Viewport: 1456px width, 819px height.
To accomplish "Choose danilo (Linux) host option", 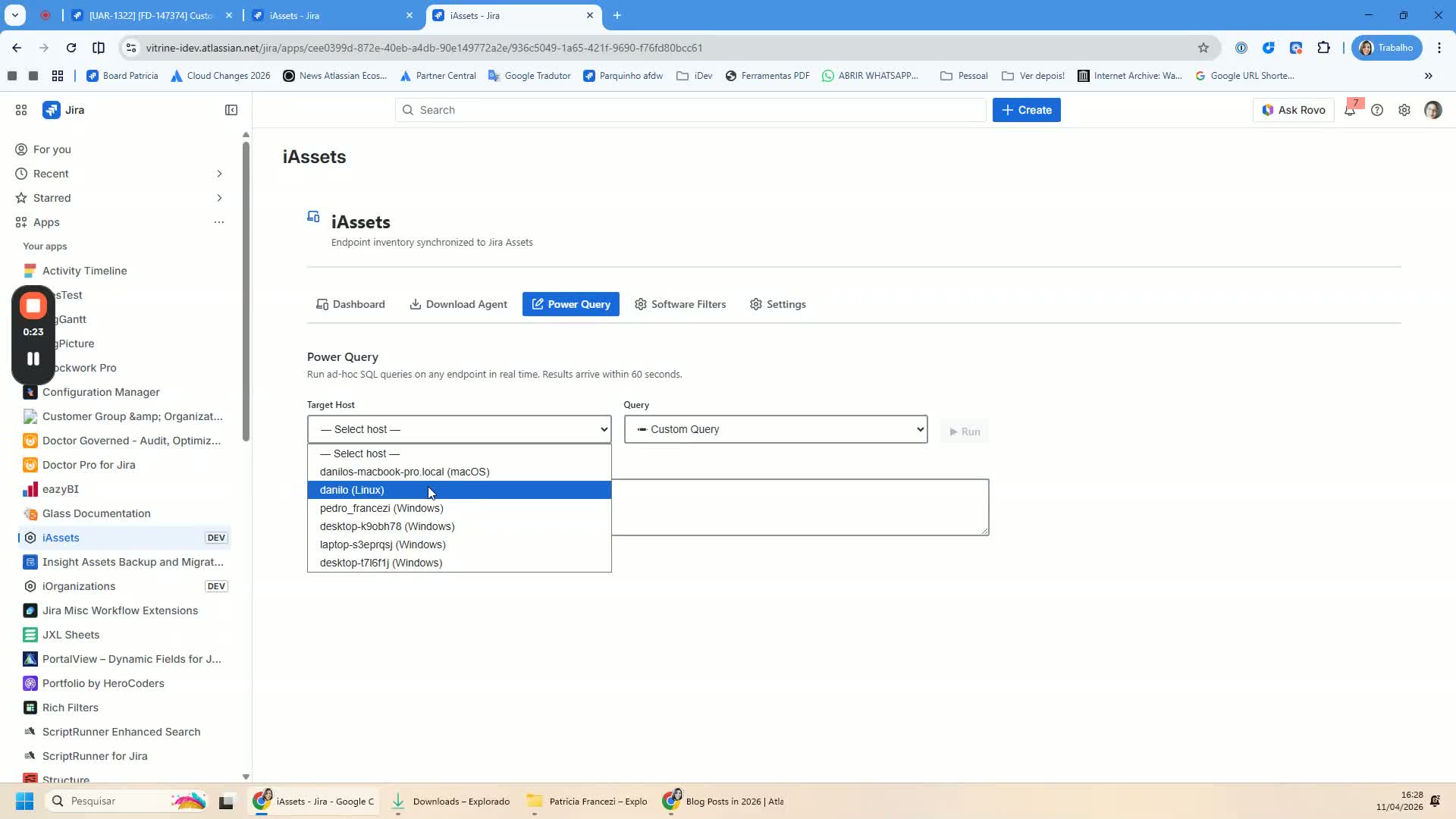I will (x=460, y=490).
